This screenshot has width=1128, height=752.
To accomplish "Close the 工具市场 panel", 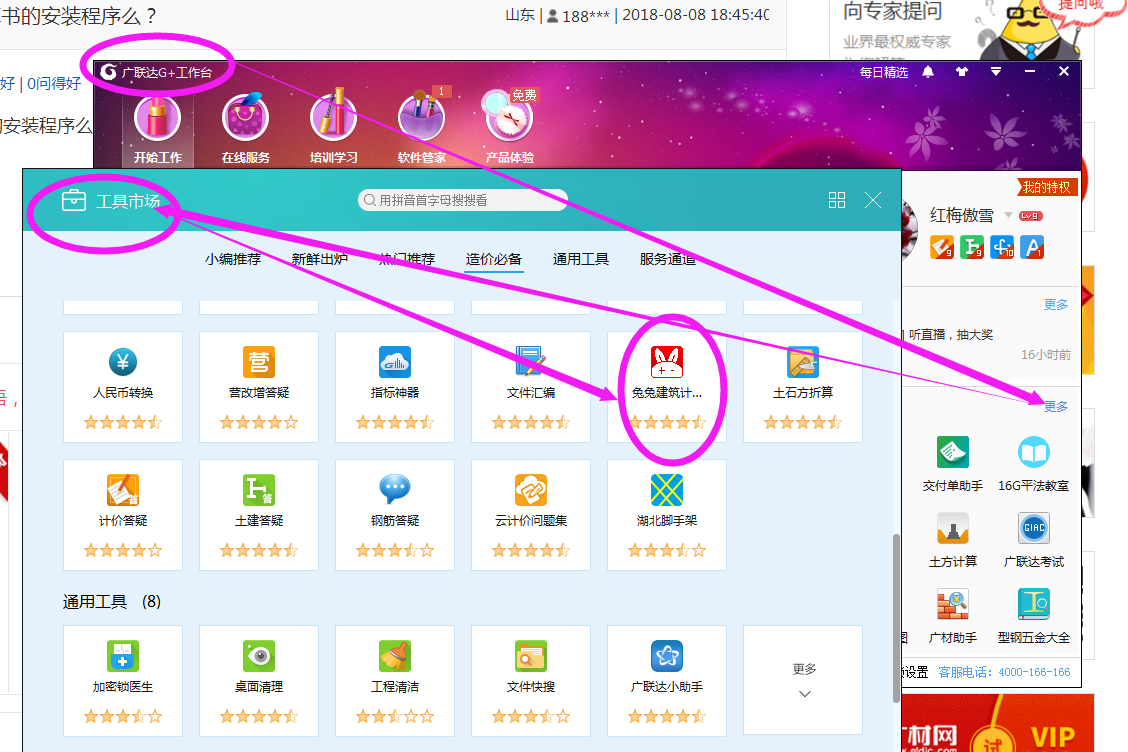I will point(873,200).
